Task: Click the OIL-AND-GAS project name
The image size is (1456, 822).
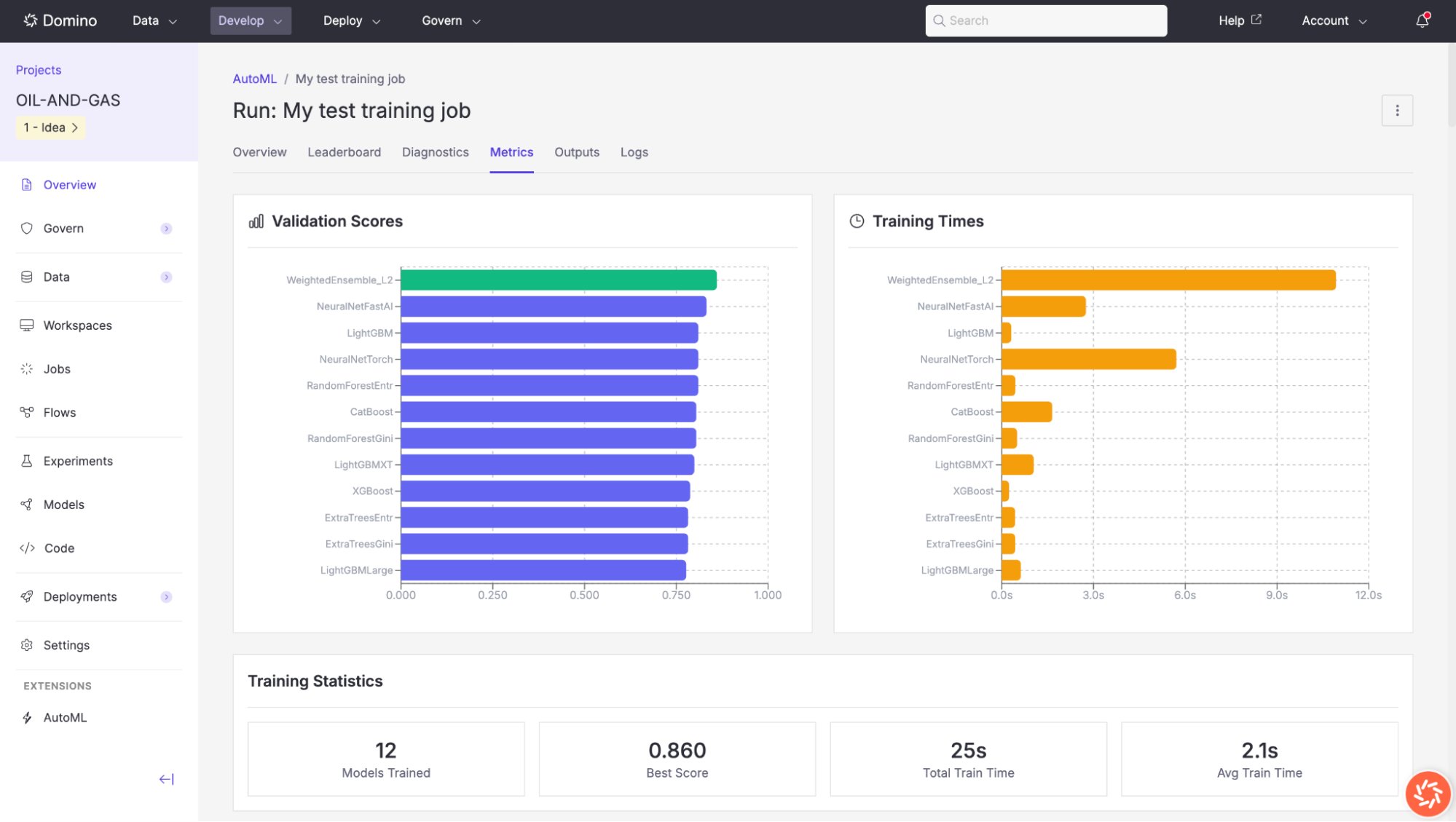Action: 68,100
